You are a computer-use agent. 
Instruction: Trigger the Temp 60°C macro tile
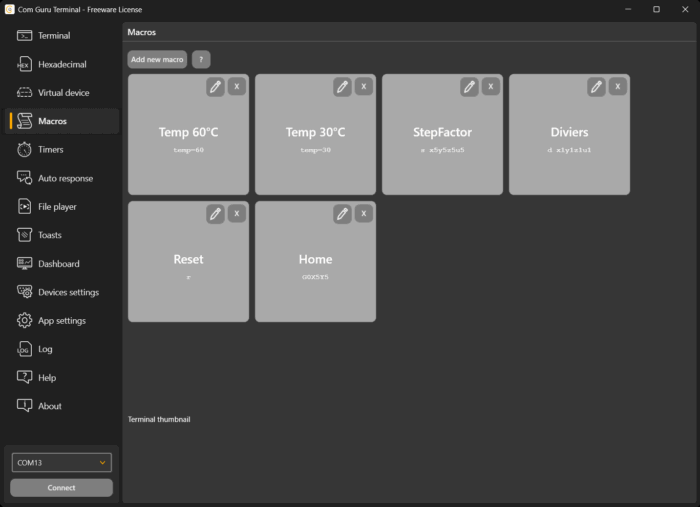[188, 140]
